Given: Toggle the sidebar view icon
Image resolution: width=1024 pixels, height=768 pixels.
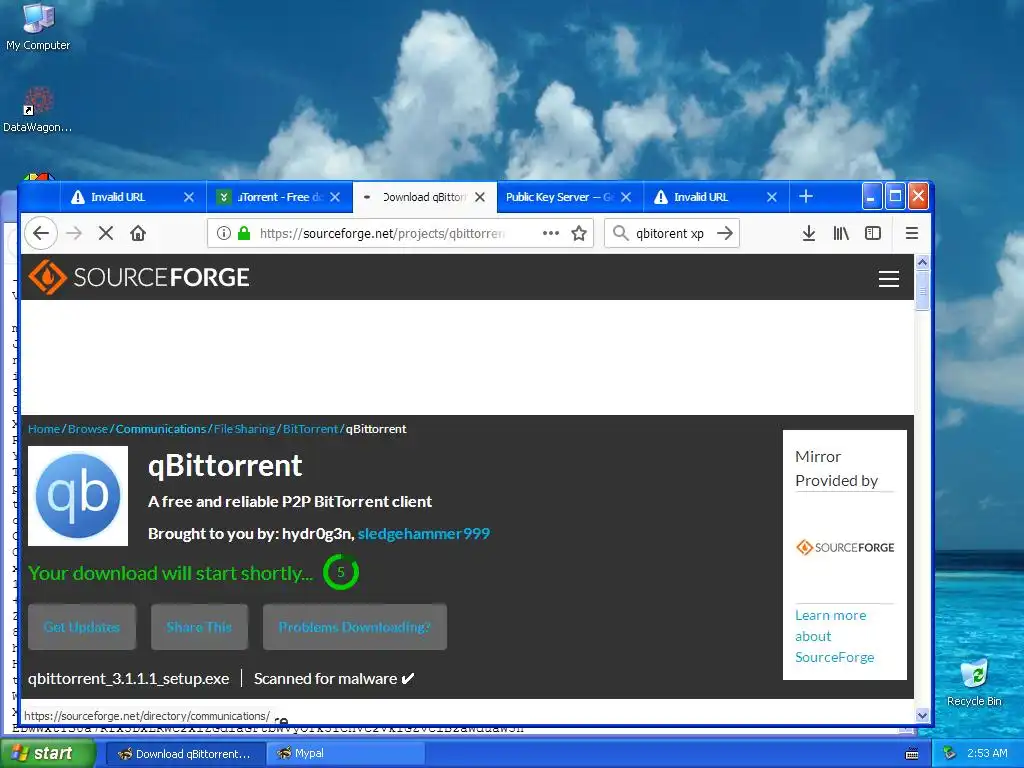Looking at the screenshot, I should click(x=873, y=233).
